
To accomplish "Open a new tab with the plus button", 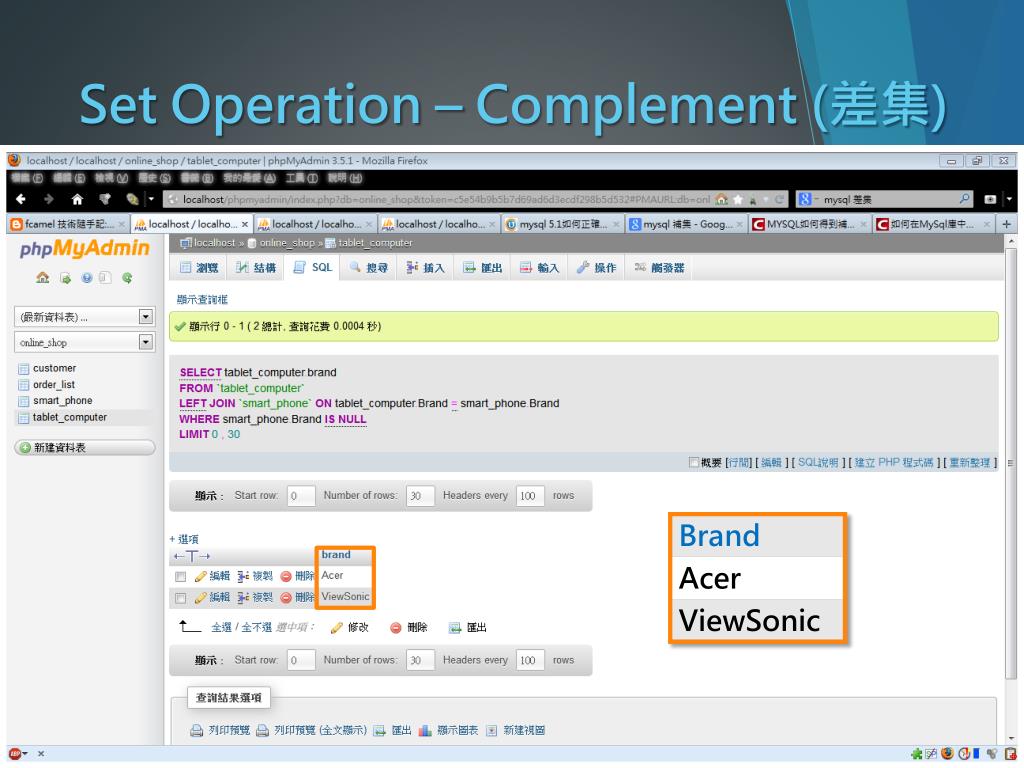I will pyautogui.click(x=1006, y=224).
